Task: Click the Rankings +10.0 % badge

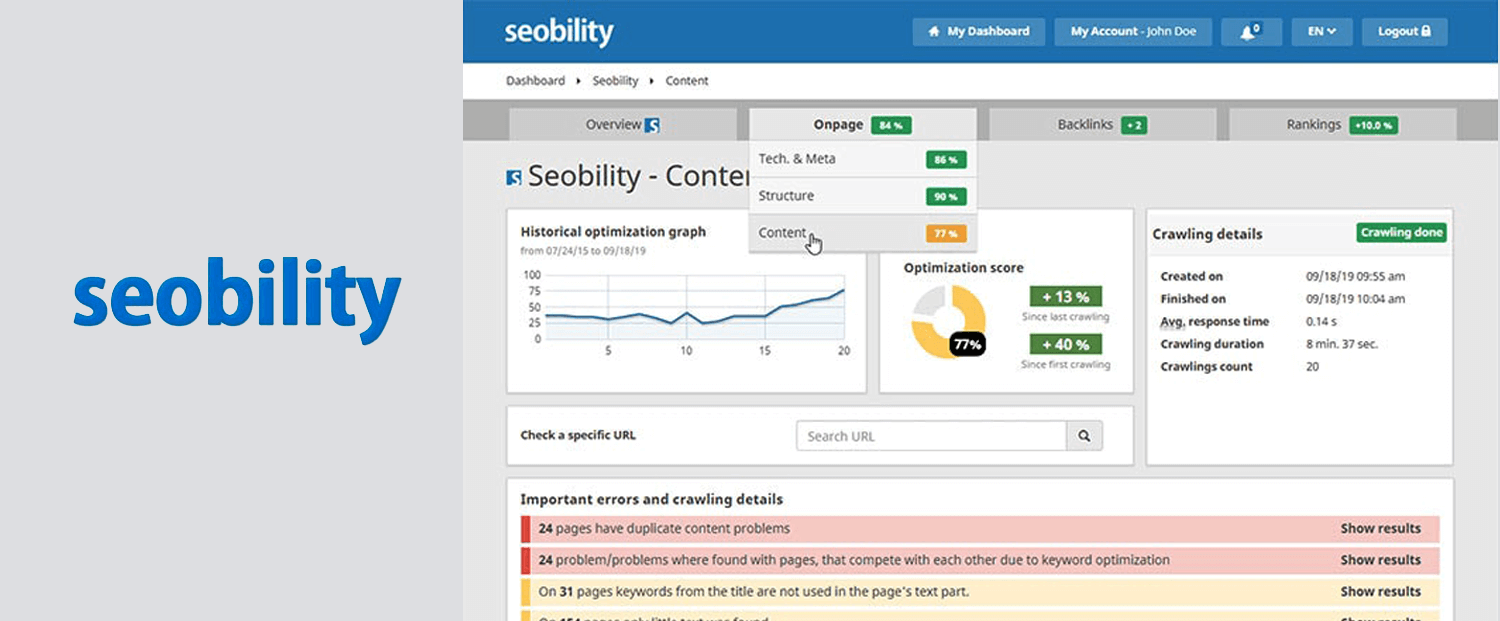Action: [x=1373, y=126]
